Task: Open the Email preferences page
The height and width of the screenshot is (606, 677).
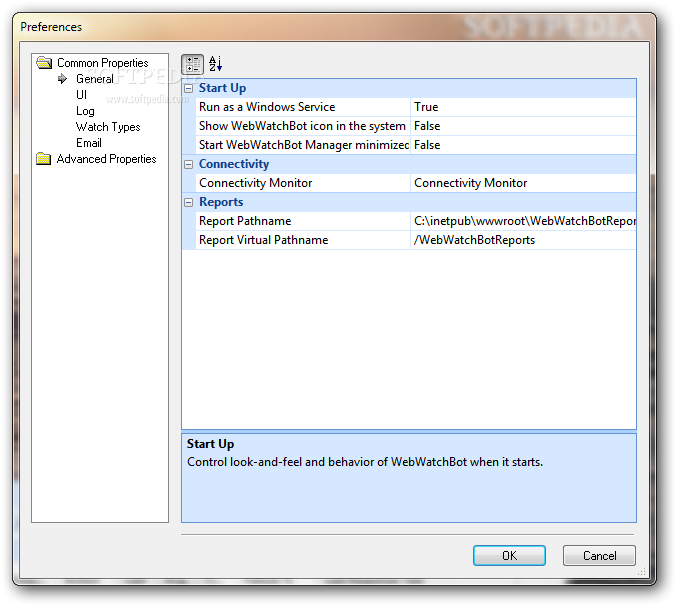Action: click(89, 143)
